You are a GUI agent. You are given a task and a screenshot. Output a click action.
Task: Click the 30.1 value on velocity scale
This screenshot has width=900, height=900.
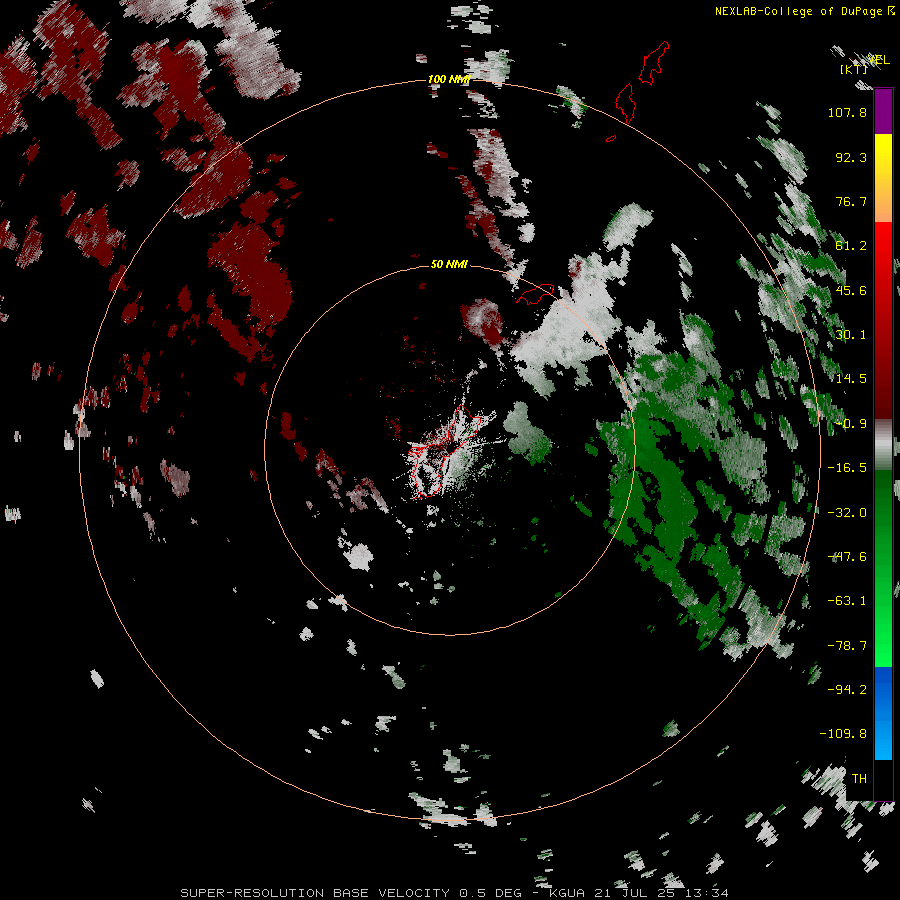click(851, 335)
